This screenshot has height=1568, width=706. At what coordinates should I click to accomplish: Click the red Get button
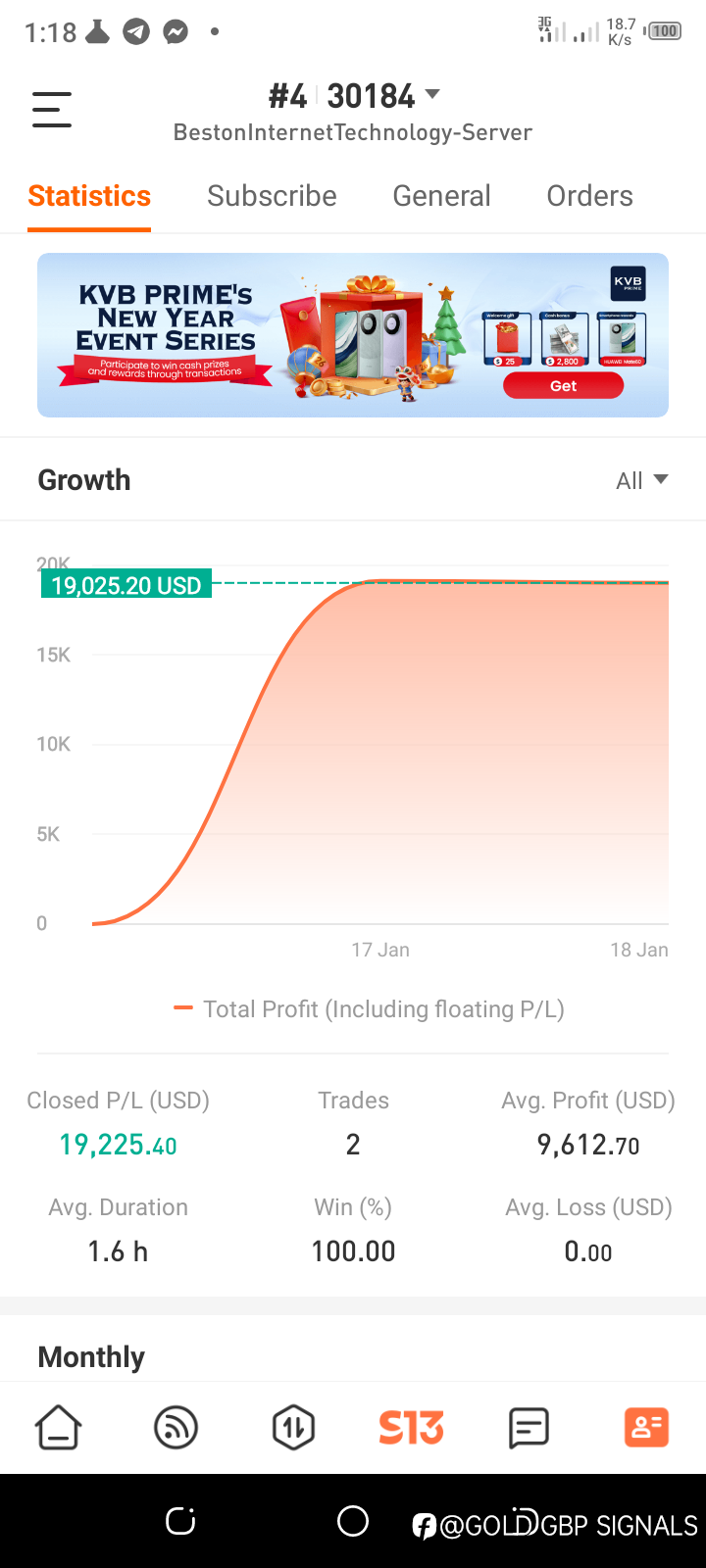pyautogui.click(x=563, y=386)
